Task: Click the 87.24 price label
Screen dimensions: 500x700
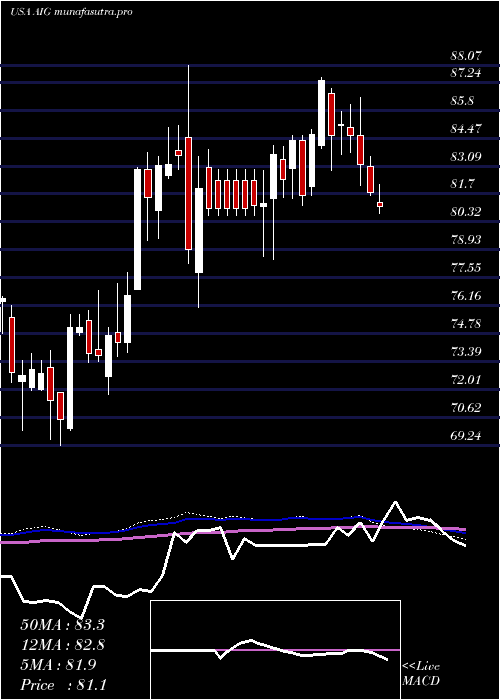Action: point(466,73)
